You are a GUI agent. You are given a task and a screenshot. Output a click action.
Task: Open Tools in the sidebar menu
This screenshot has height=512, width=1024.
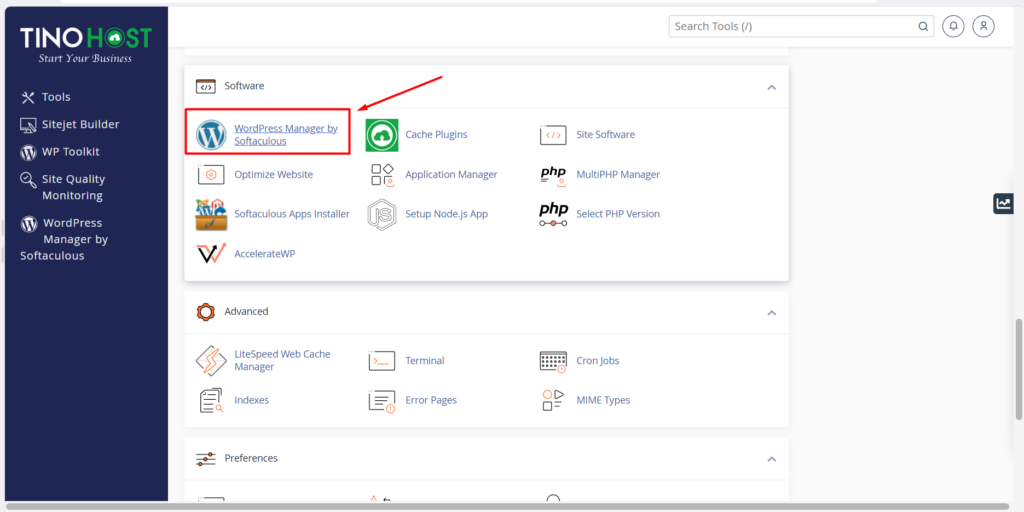coord(56,97)
